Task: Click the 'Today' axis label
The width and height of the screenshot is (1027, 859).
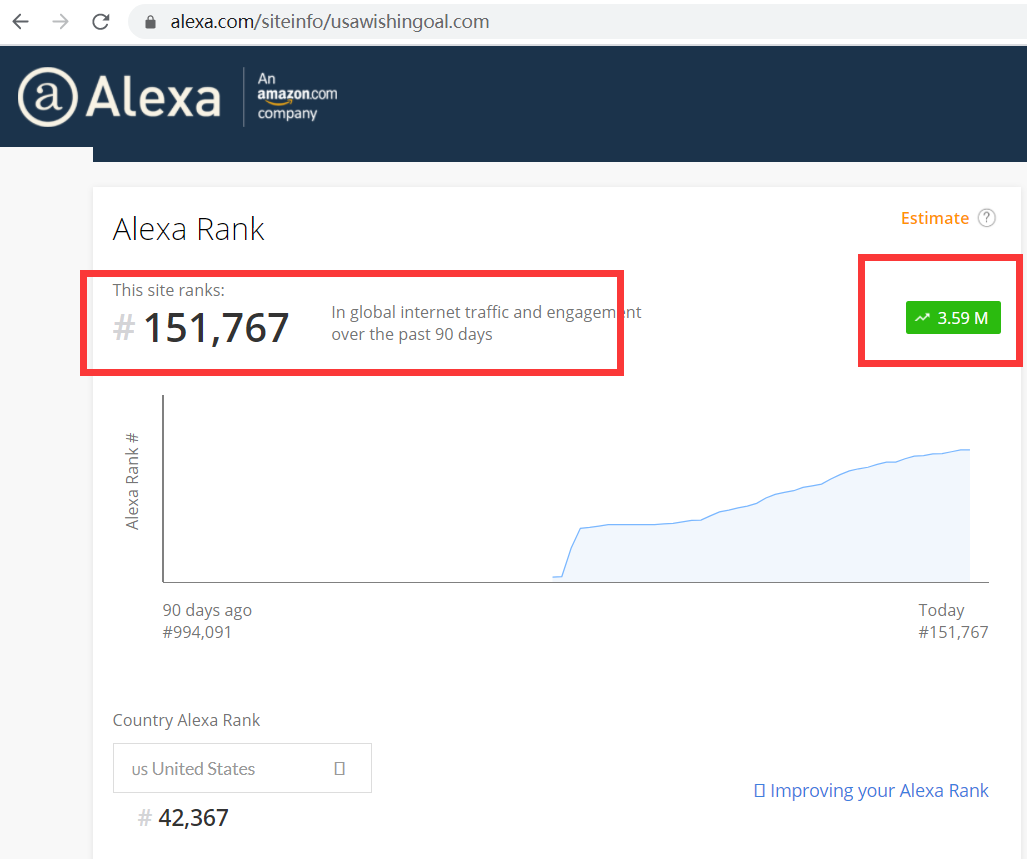Action: (x=941, y=610)
